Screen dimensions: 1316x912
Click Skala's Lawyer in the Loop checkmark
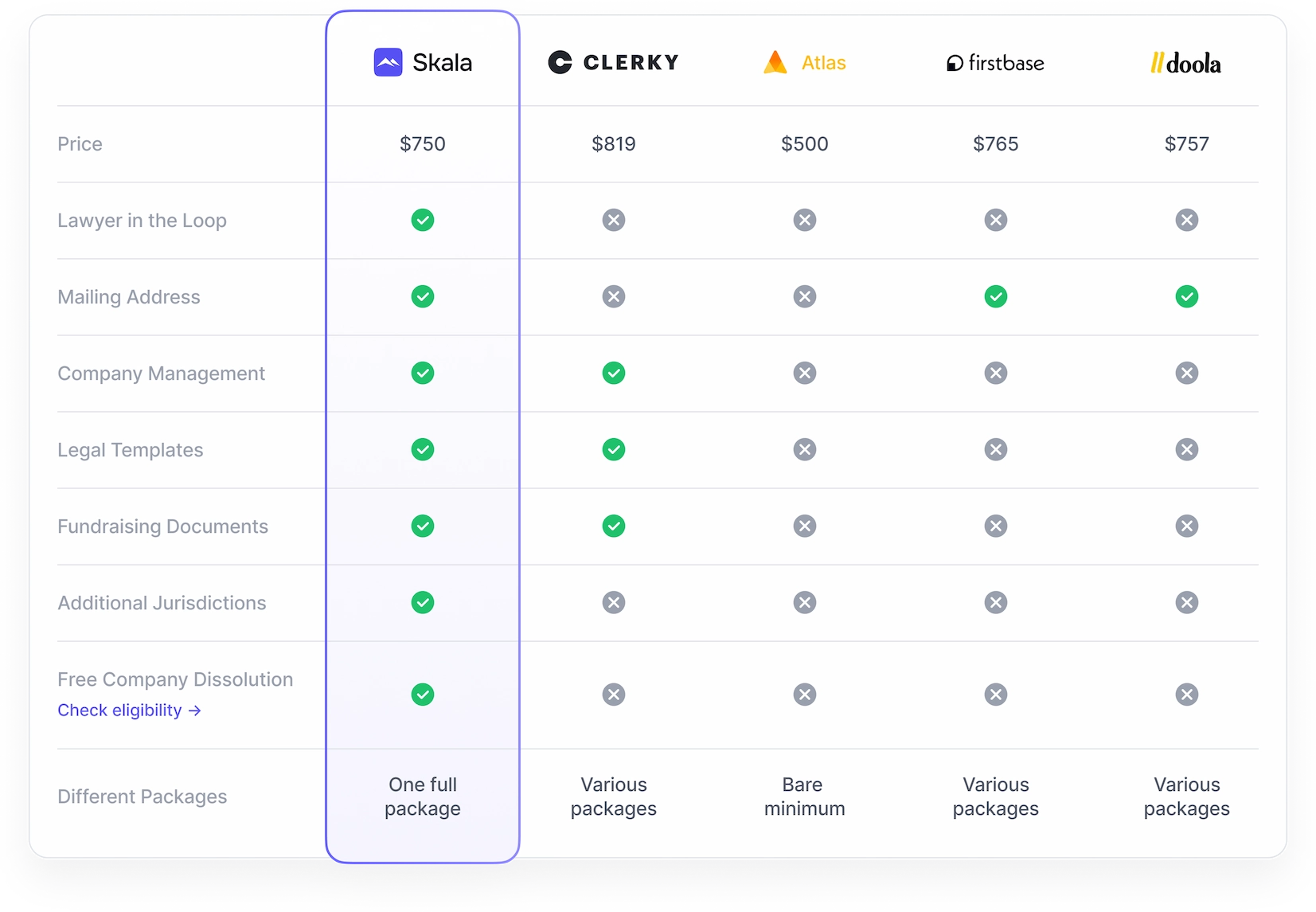click(x=423, y=220)
